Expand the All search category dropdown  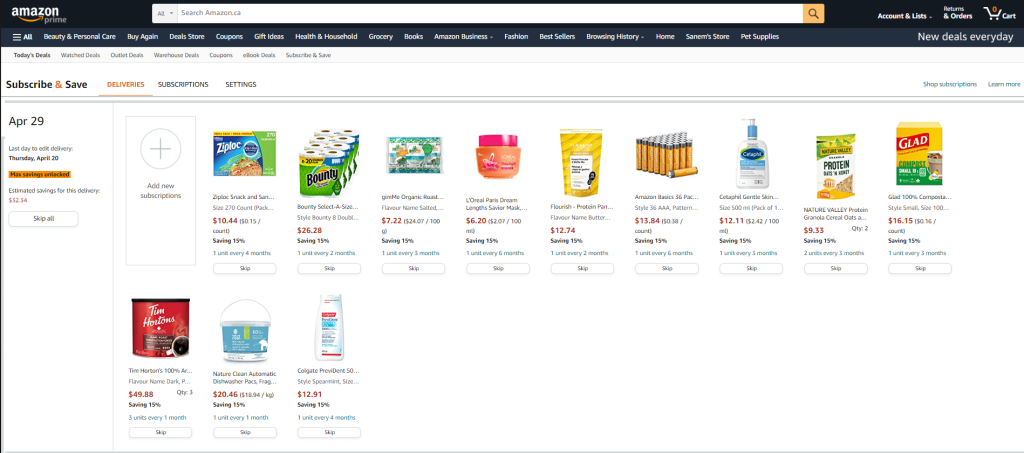click(166, 13)
